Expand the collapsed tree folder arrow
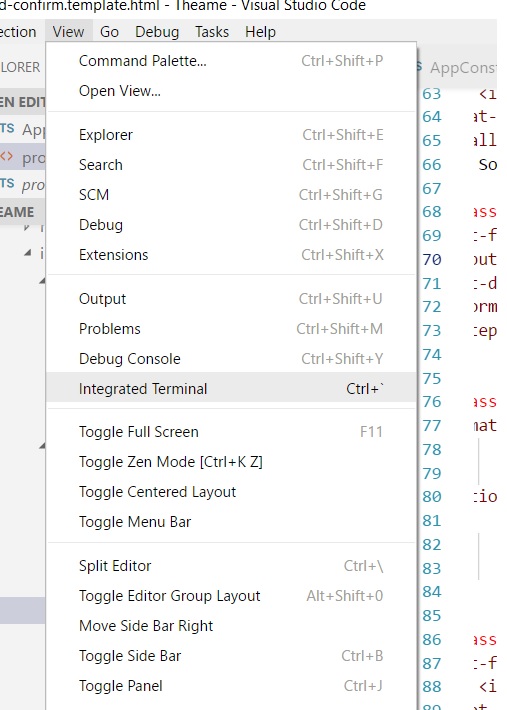 click(x=27, y=227)
